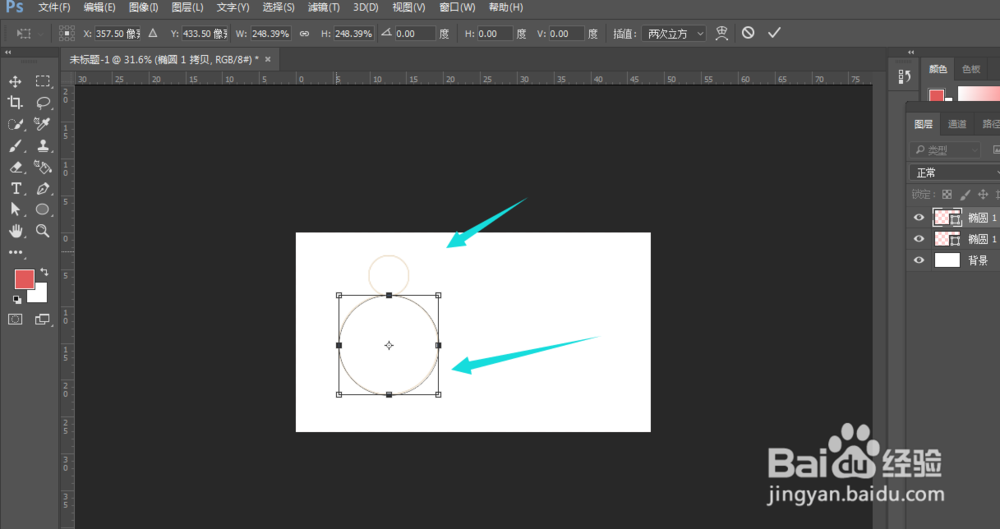Reset to default foreground and background colors

[17, 299]
